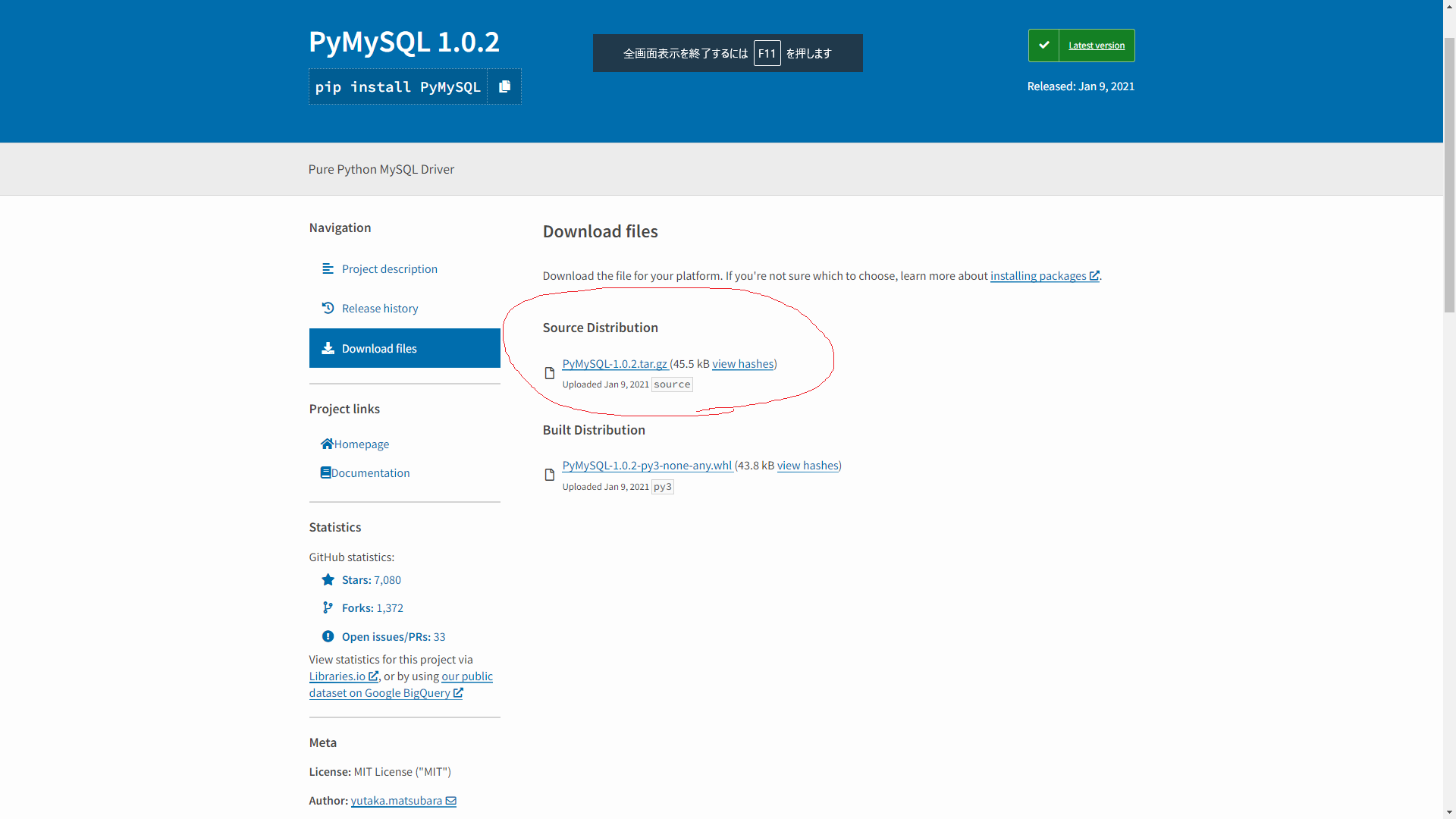Screen dimensions: 1456x819
Task: Open the Release history page
Action: click(380, 308)
